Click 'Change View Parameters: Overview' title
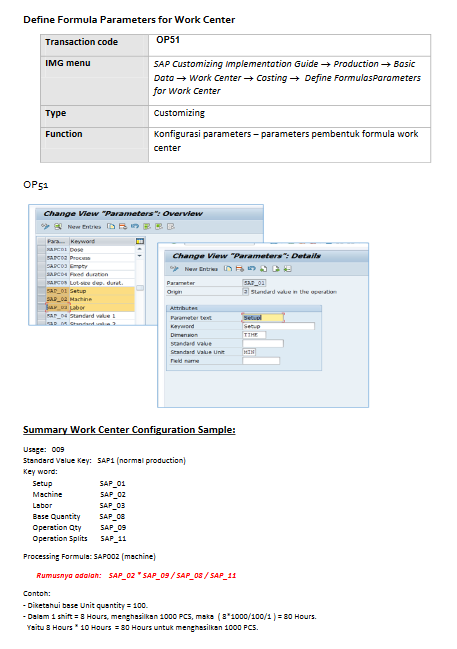Screen dimensions: 457x649 tap(123, 214)
